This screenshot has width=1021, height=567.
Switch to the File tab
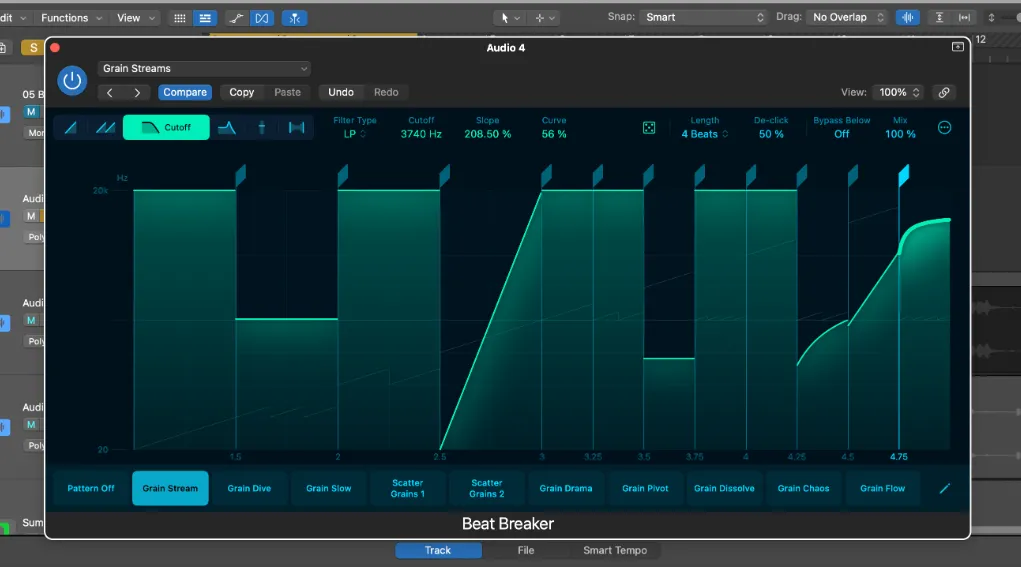[526, 550]
